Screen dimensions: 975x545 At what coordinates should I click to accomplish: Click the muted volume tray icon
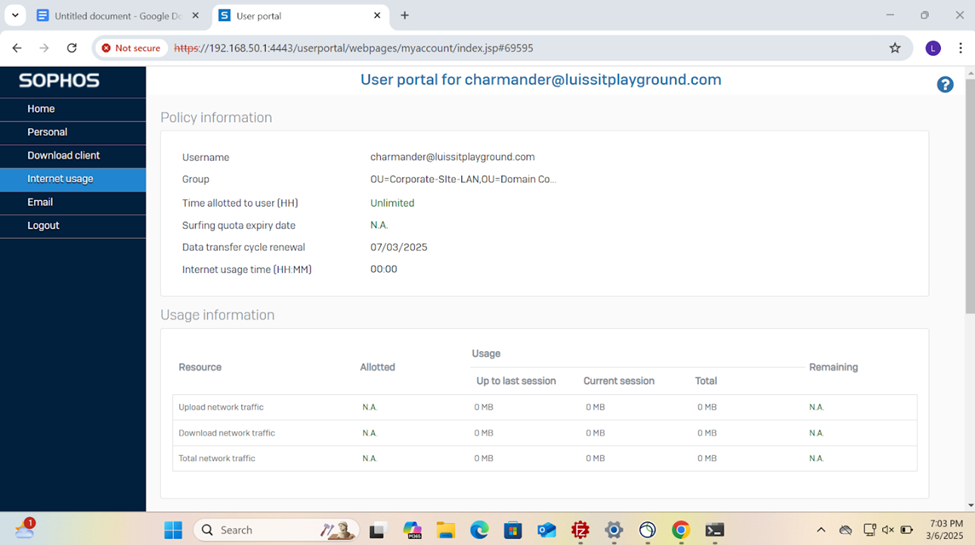(888, 530)
